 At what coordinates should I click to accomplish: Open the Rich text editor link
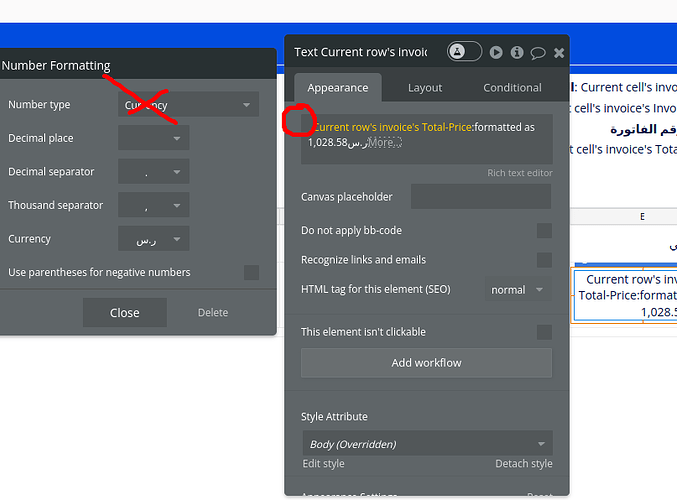coord(520,173)
